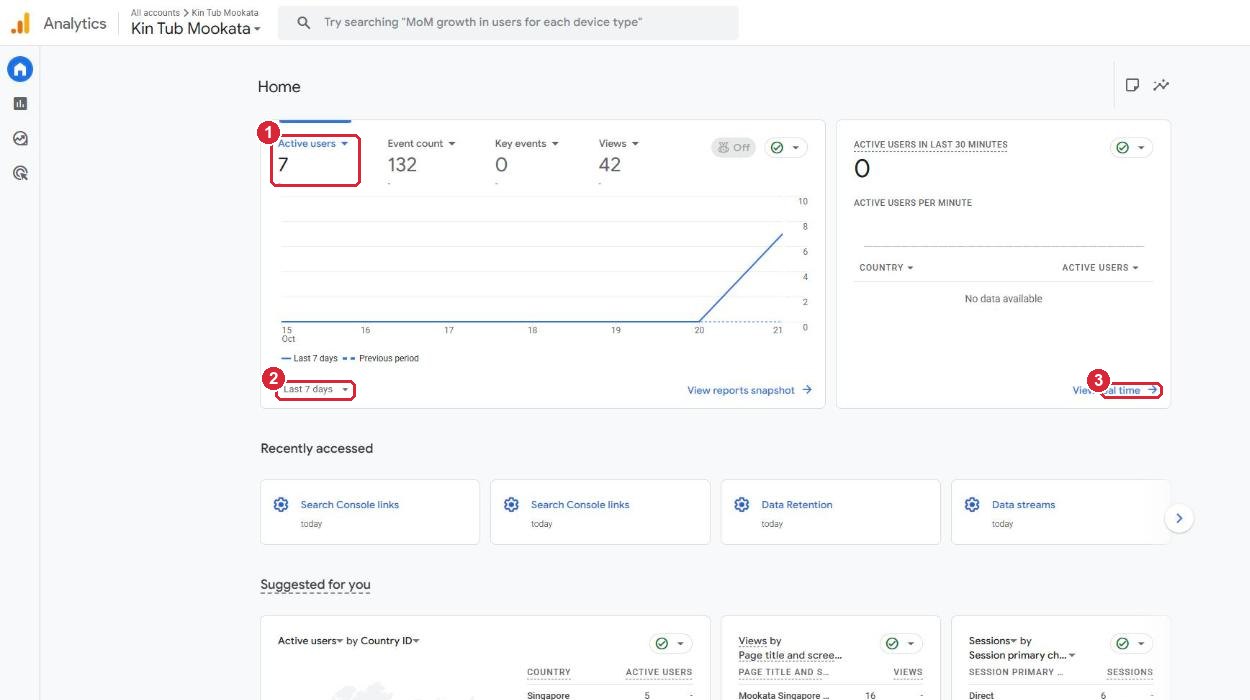
Task: Click the Last 7 days legend entry
Action: point(309,358)
